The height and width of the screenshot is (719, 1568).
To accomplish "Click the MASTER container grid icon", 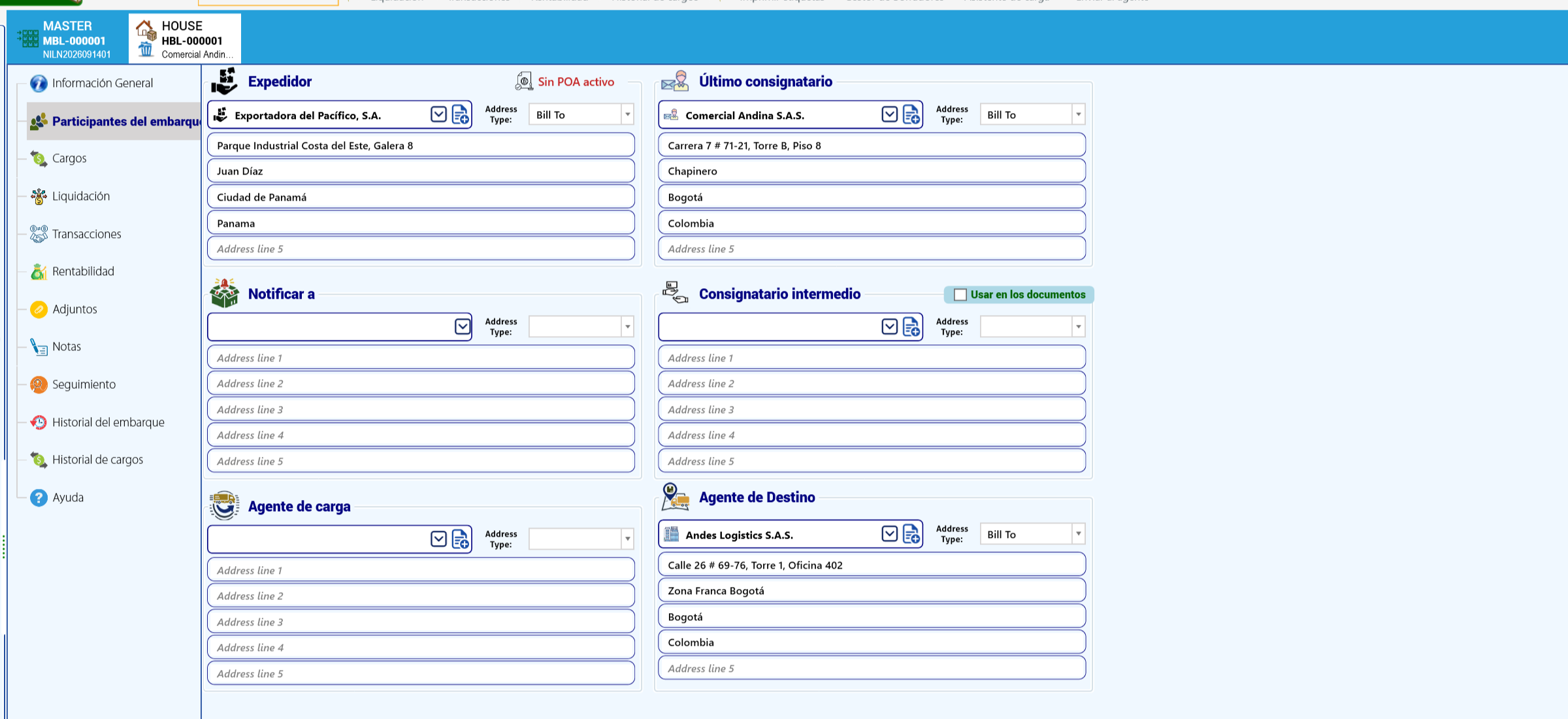I will 27,39.
